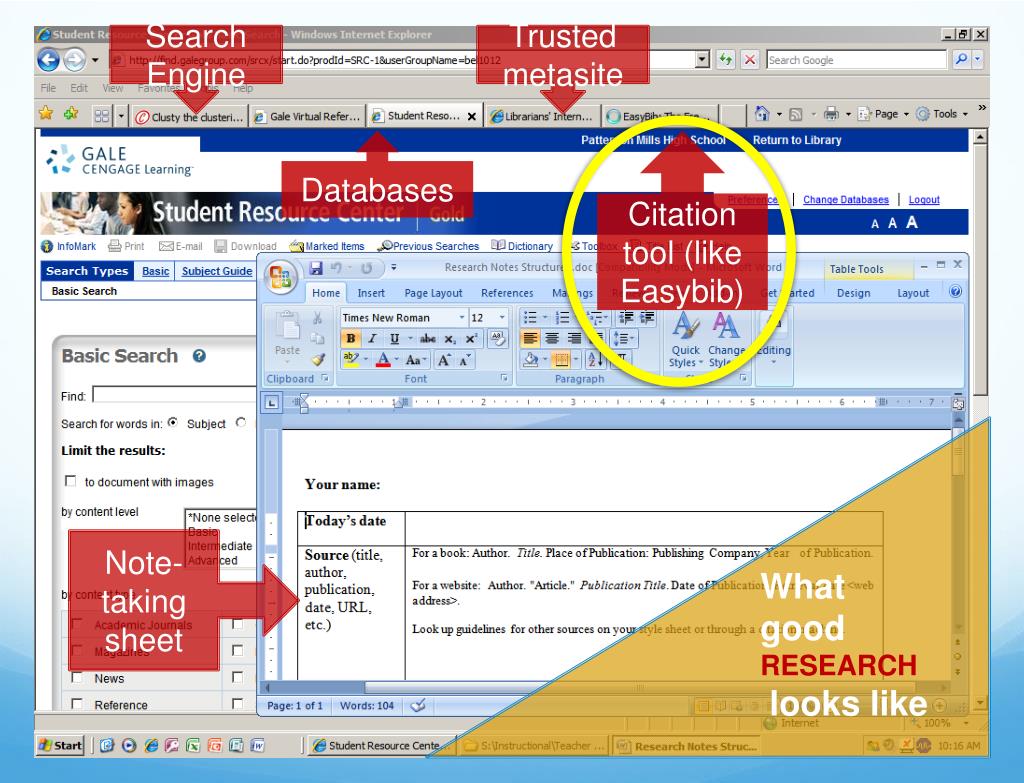The image size is (1024, 783).
Task: Click IE Refresh button
Action: [x=726, y=60]
